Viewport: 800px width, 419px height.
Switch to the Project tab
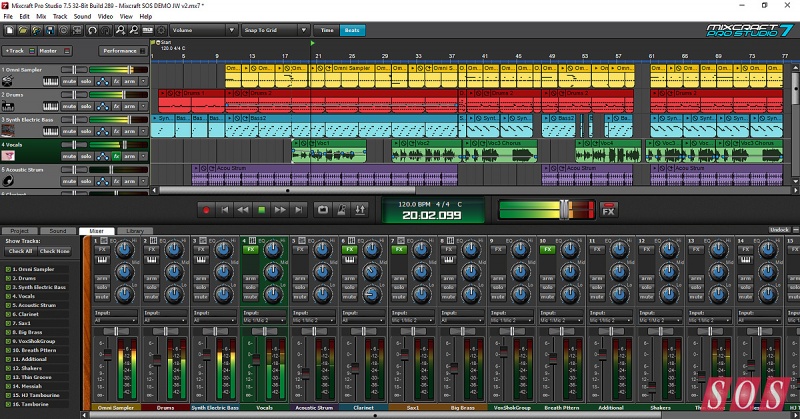click(x=20, y=231)
